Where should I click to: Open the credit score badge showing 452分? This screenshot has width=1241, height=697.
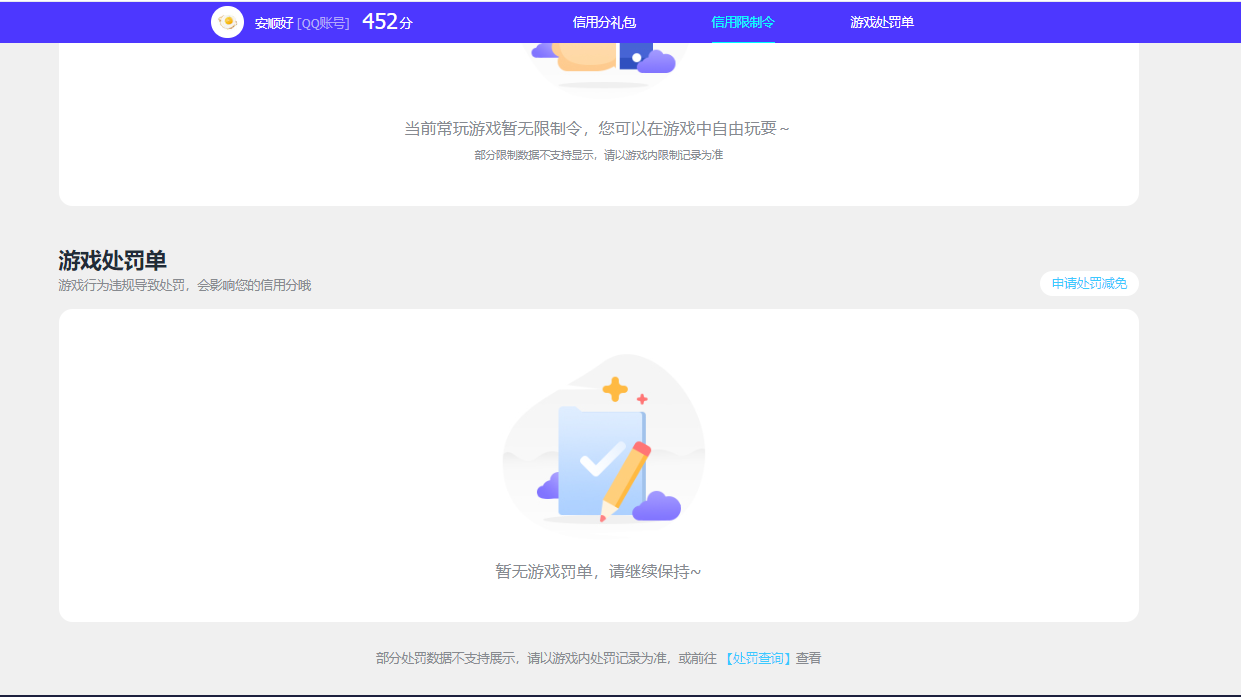point(387,19)
